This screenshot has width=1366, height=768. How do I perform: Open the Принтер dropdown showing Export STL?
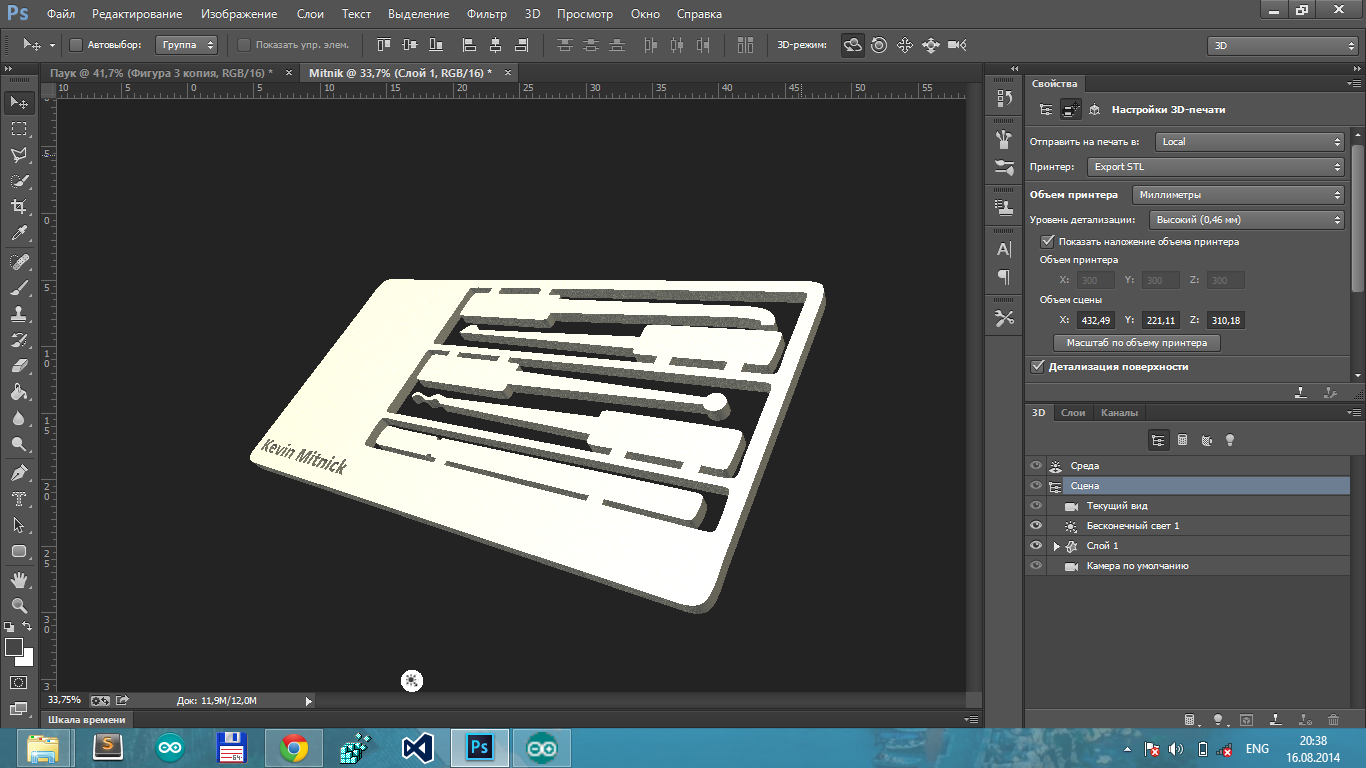pos(1215,167)
